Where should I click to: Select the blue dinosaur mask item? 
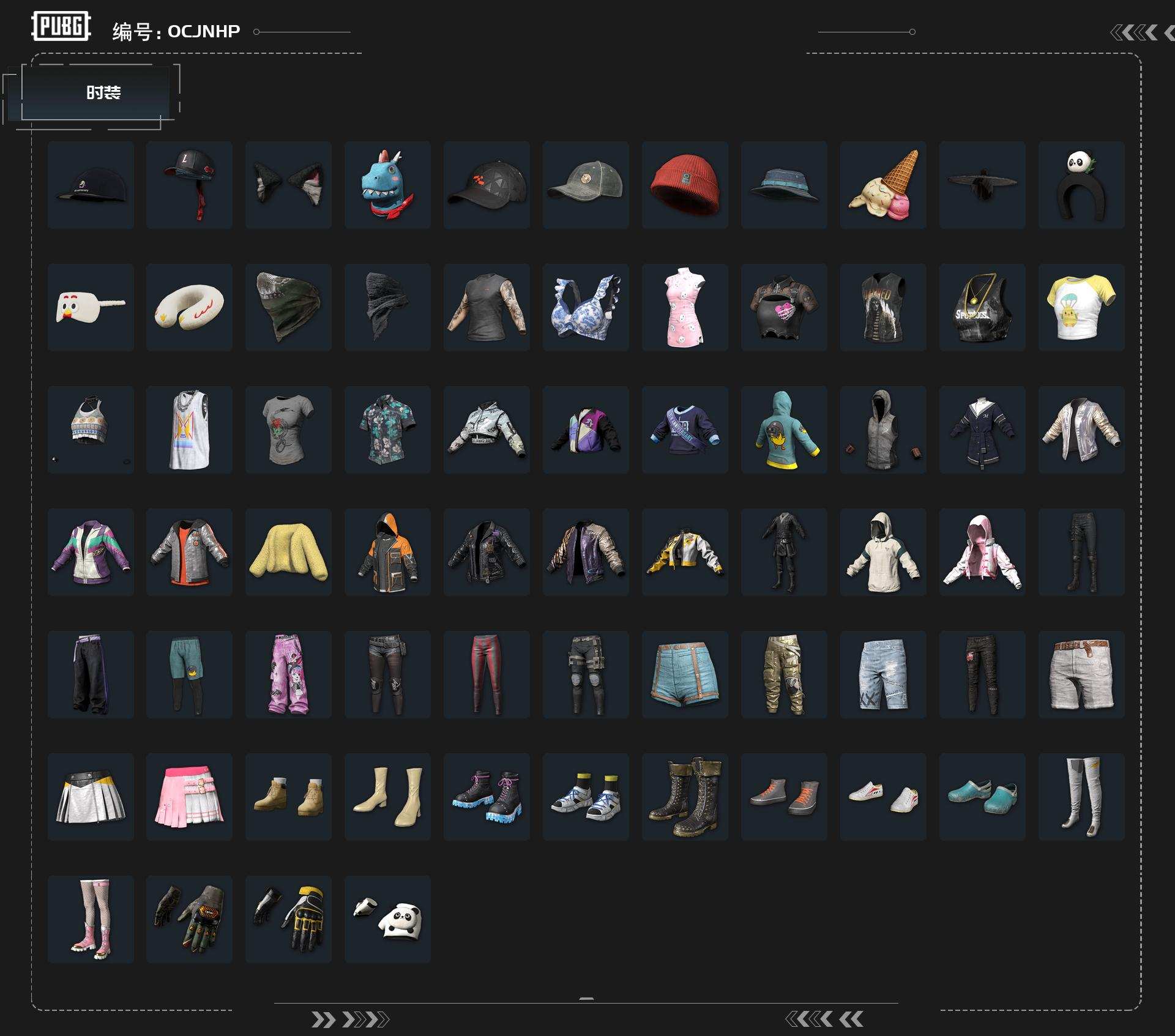pyautogui.click(x=387, y=185)
